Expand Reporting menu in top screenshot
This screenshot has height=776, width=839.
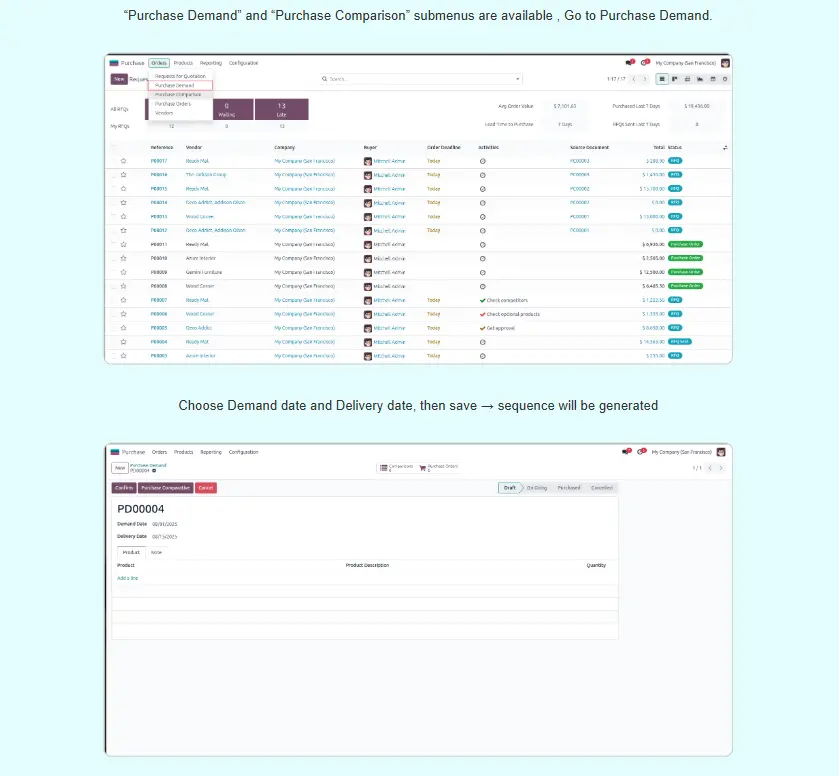click(x=210, y=63)
